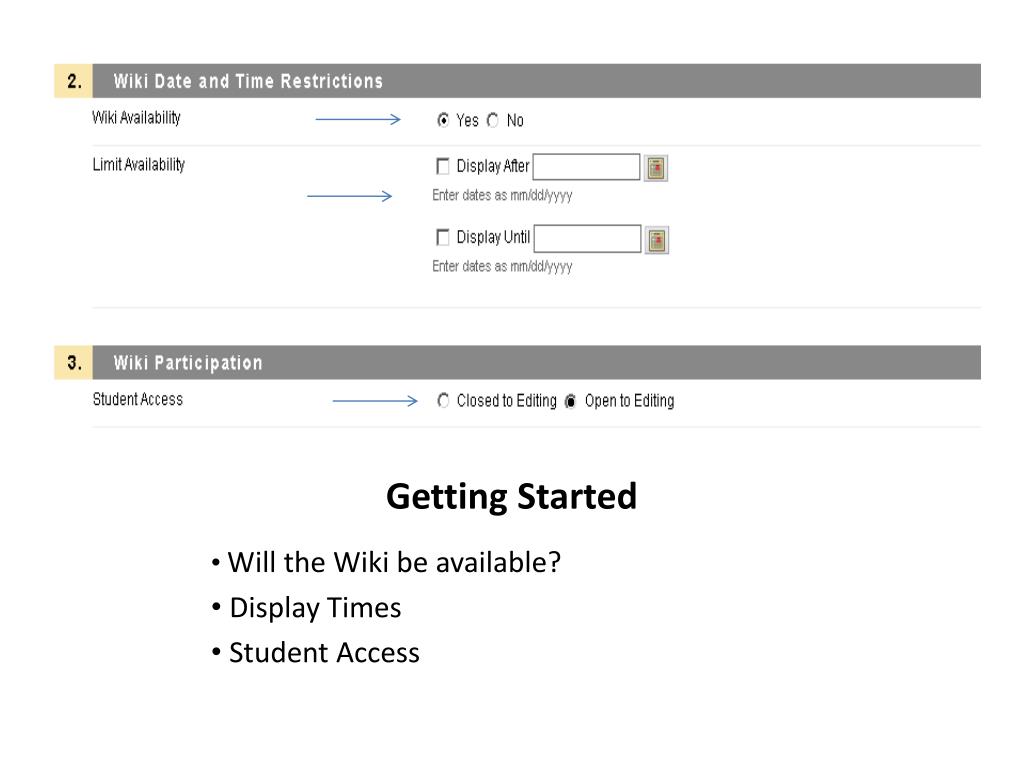
Task: Choose Open to Editing student access
Action: pyautogui.click(x=570, y=401)
